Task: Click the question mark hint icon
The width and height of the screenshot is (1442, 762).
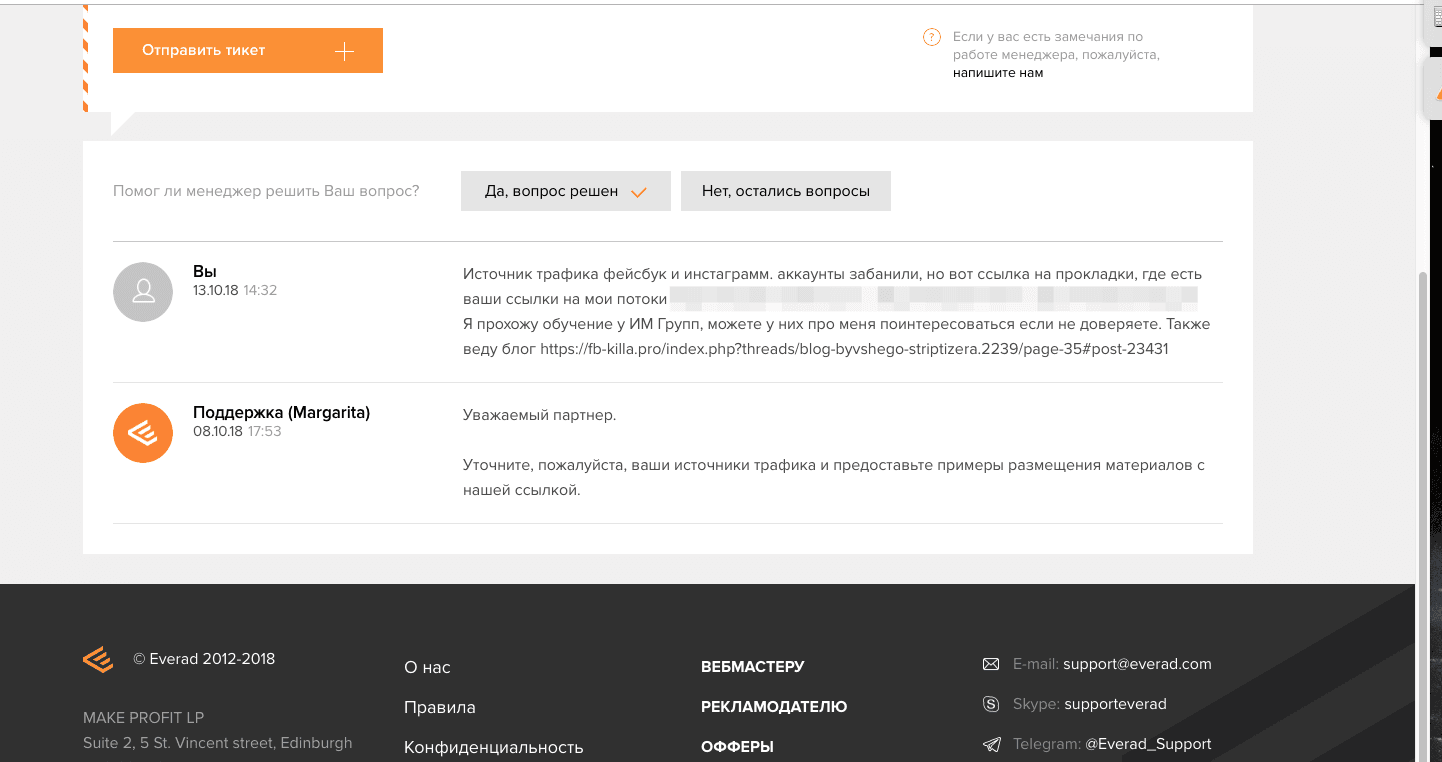Action: (932, 38)
